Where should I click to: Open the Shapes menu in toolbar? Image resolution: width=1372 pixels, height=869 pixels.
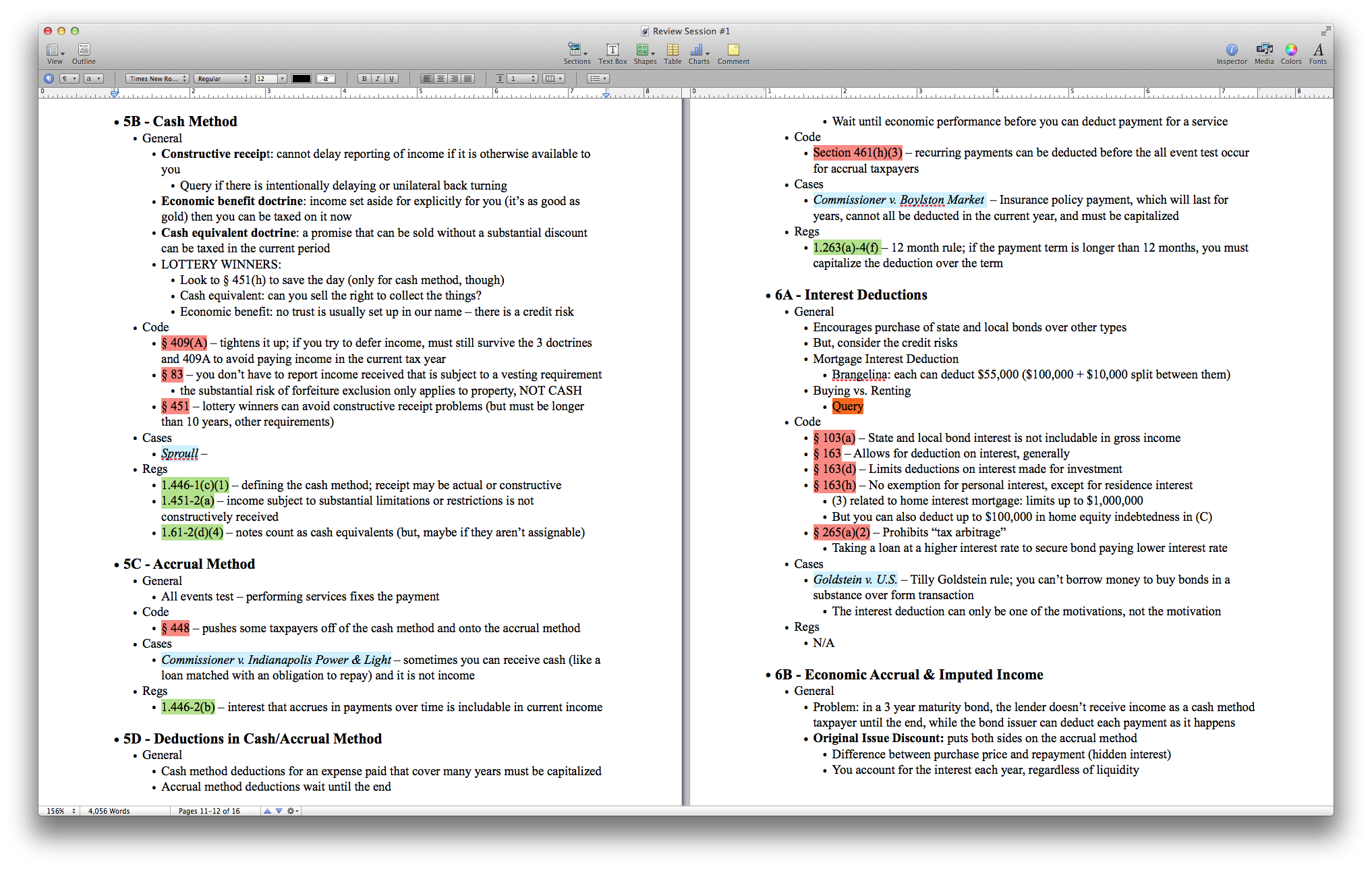click(645, 53)
